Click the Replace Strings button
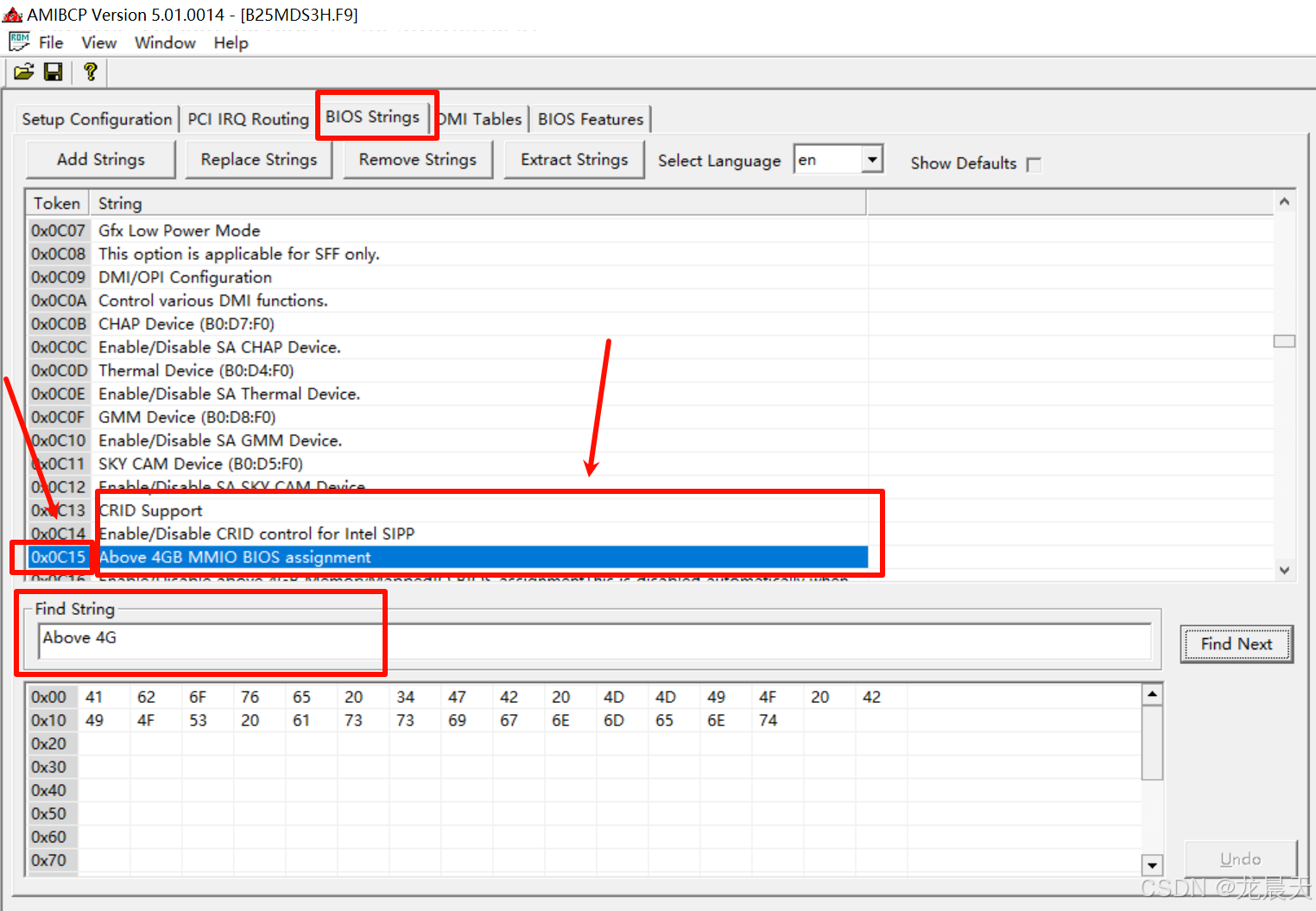This screenshot has width=1316, height=911. [x=259, y=160]
